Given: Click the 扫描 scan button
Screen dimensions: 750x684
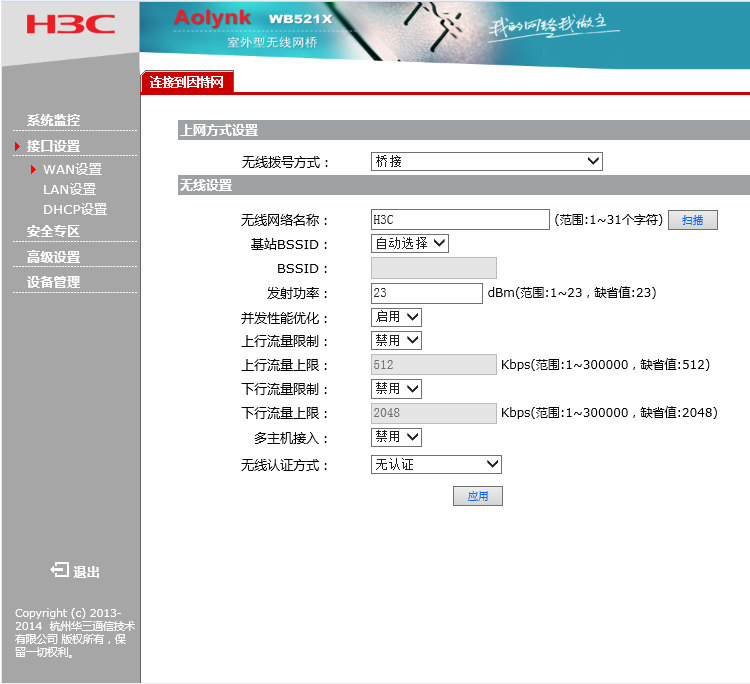Looking at the screenshot, I should pyautogui.click(x=693, y=220).
